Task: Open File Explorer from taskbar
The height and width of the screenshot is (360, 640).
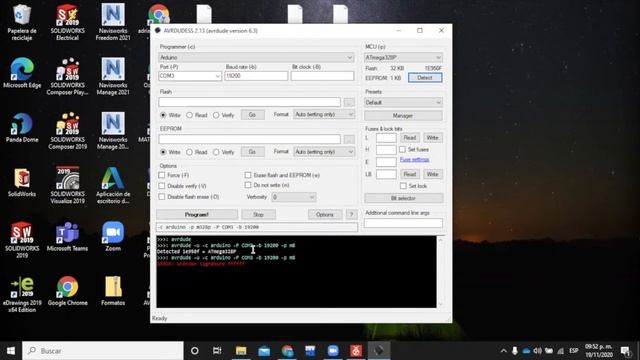Action: tap(241, 351)
